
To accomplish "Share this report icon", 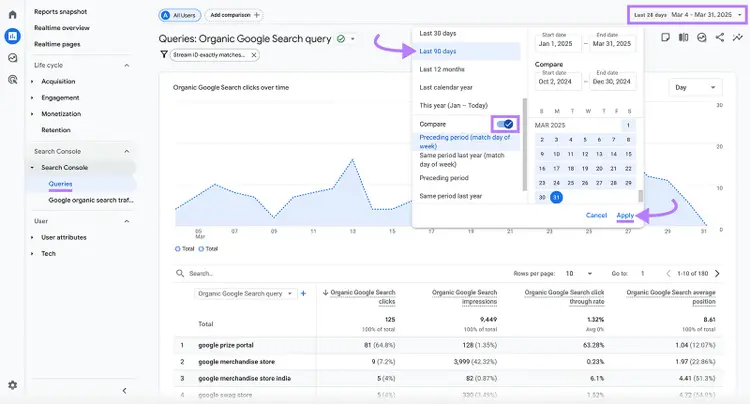I will click(x=719, y=37).
